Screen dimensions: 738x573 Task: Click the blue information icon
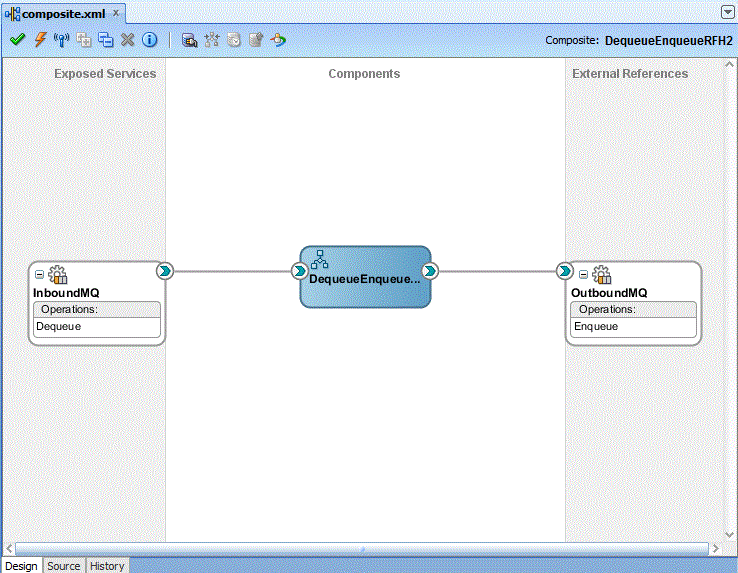149,40
